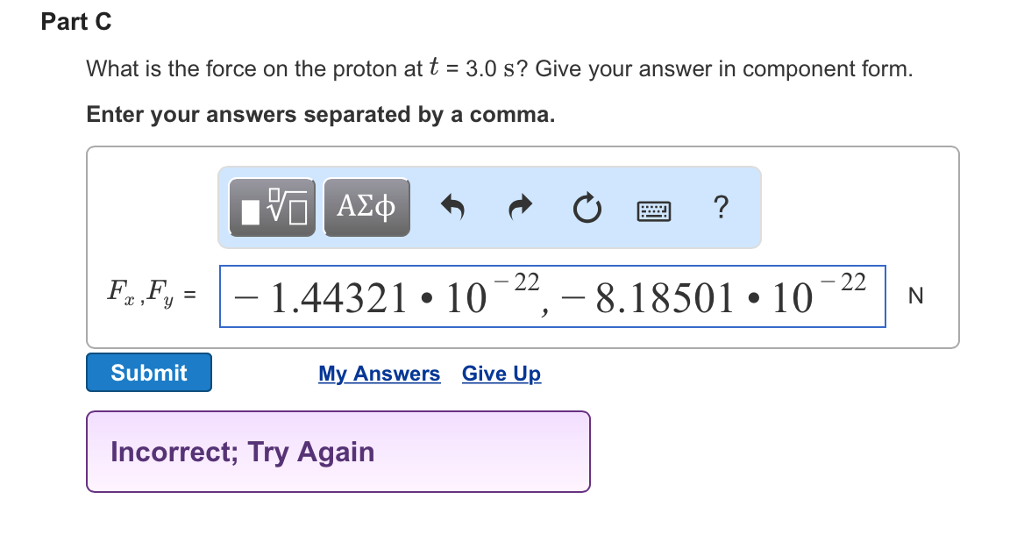
Task: Open the math templates button
Action: click(272, 207)
